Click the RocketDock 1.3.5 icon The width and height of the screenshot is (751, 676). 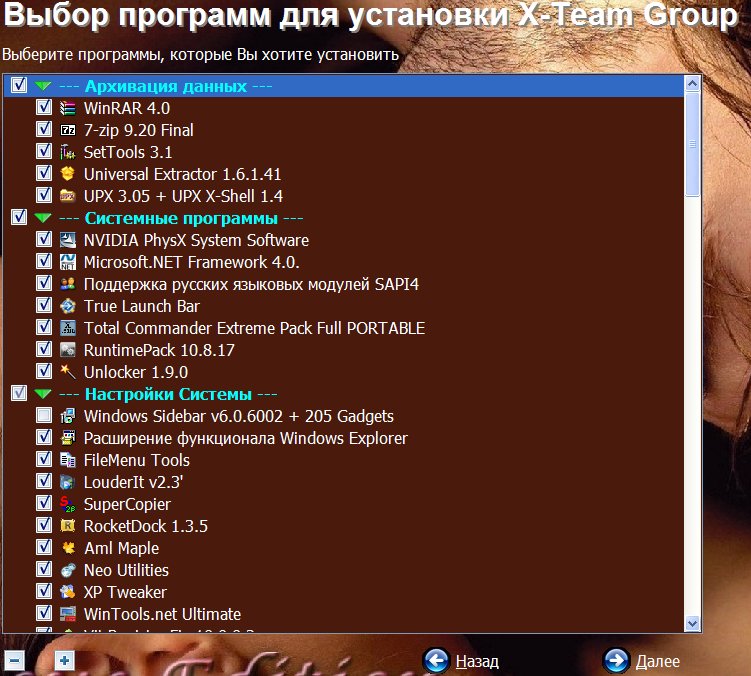[x=68, y=526]
